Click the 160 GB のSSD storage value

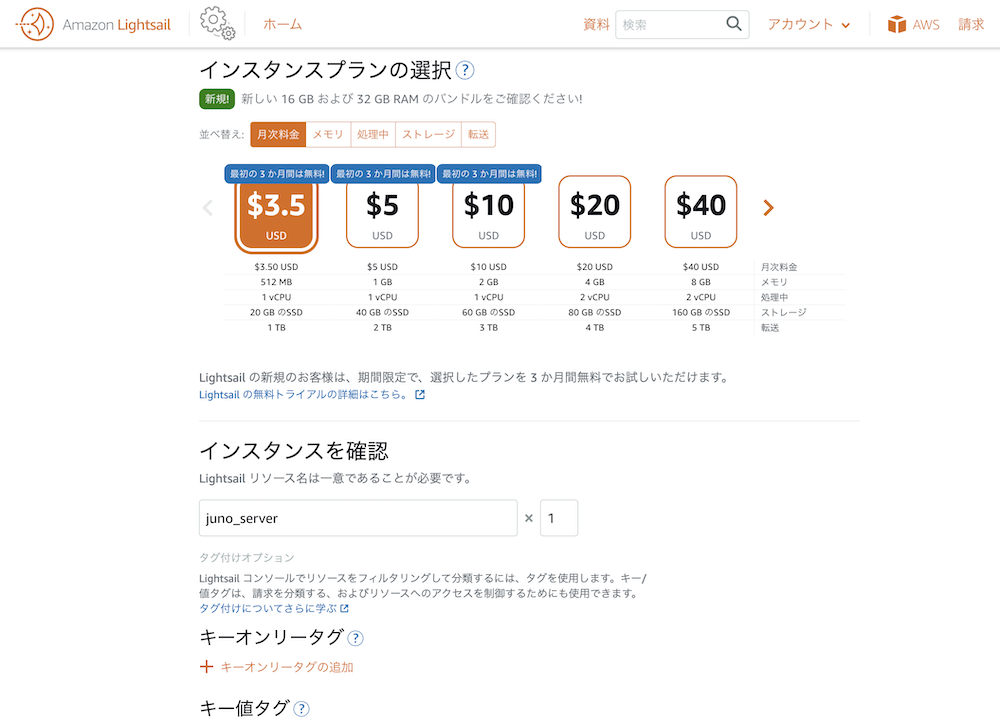(701, 312)
